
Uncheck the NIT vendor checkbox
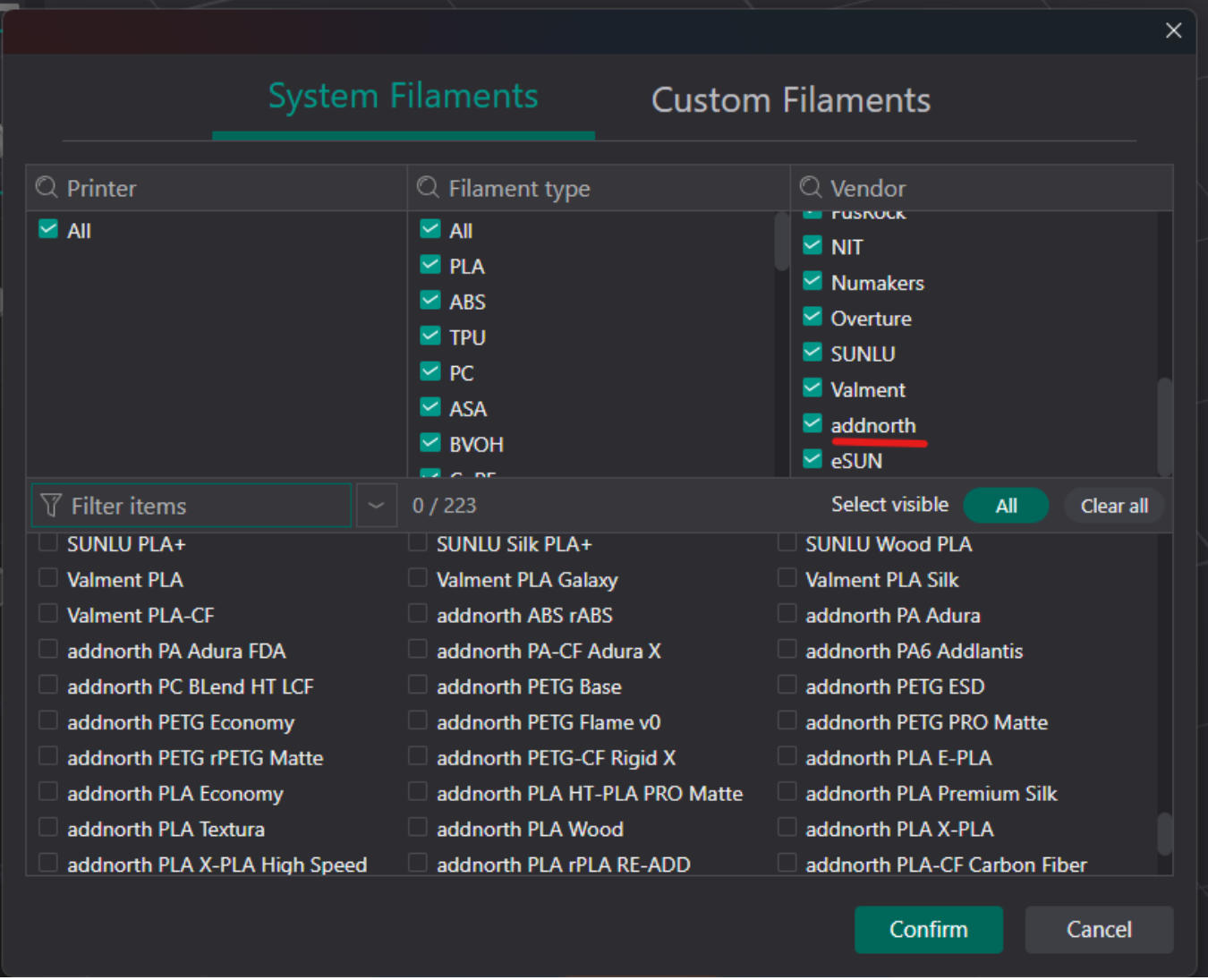tap(812, 245)
